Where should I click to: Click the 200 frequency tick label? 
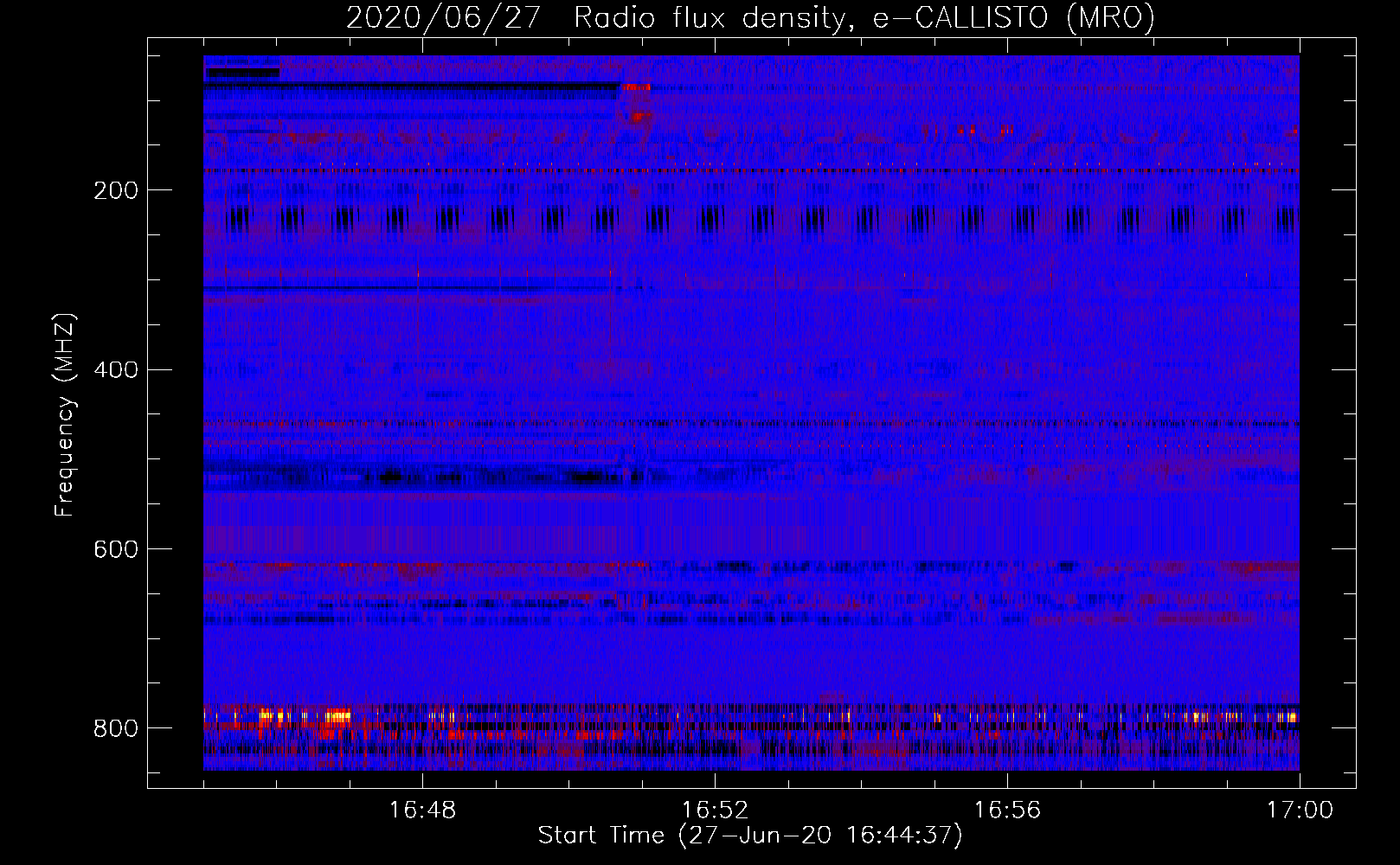[x=116, y=190]
